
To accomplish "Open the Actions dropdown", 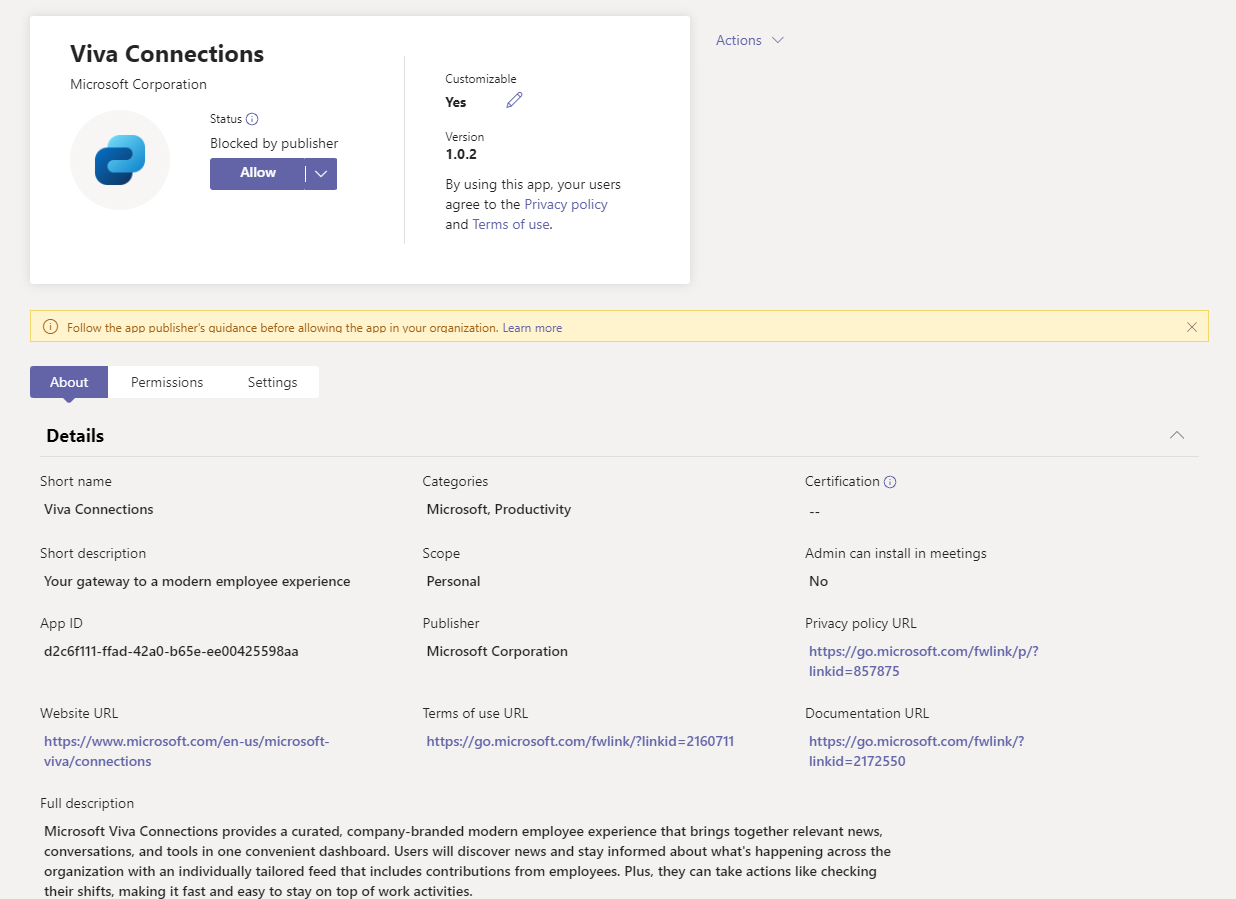I will (749, 40).
